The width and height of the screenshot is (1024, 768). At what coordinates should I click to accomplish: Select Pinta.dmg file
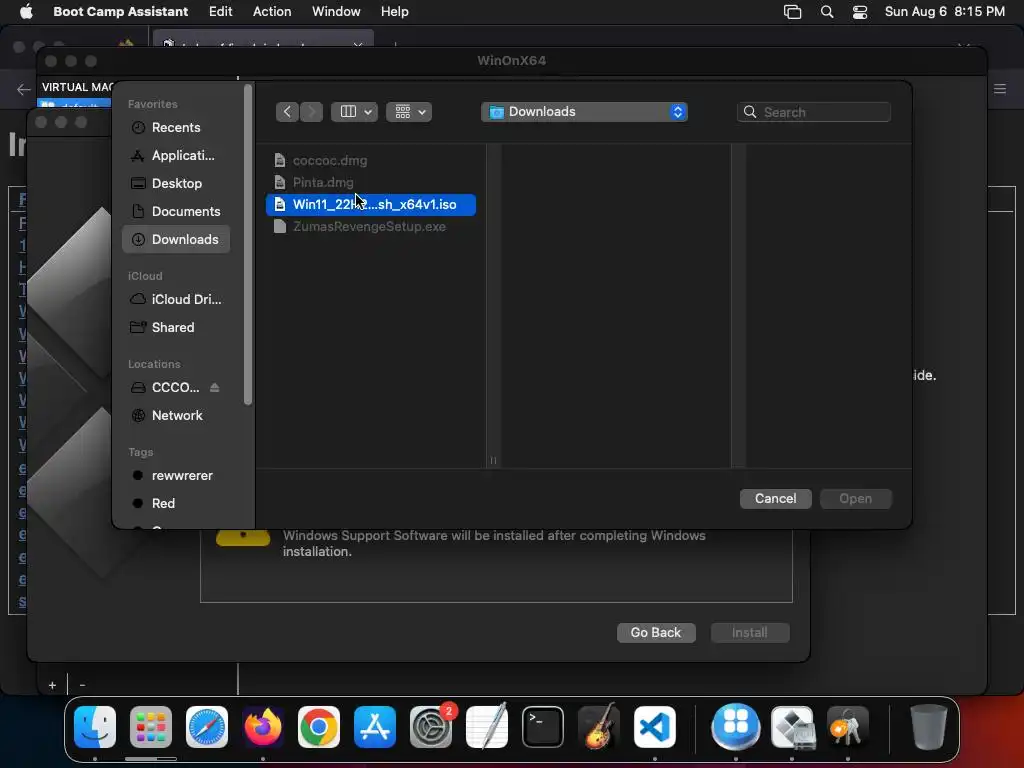click(370, 182)
